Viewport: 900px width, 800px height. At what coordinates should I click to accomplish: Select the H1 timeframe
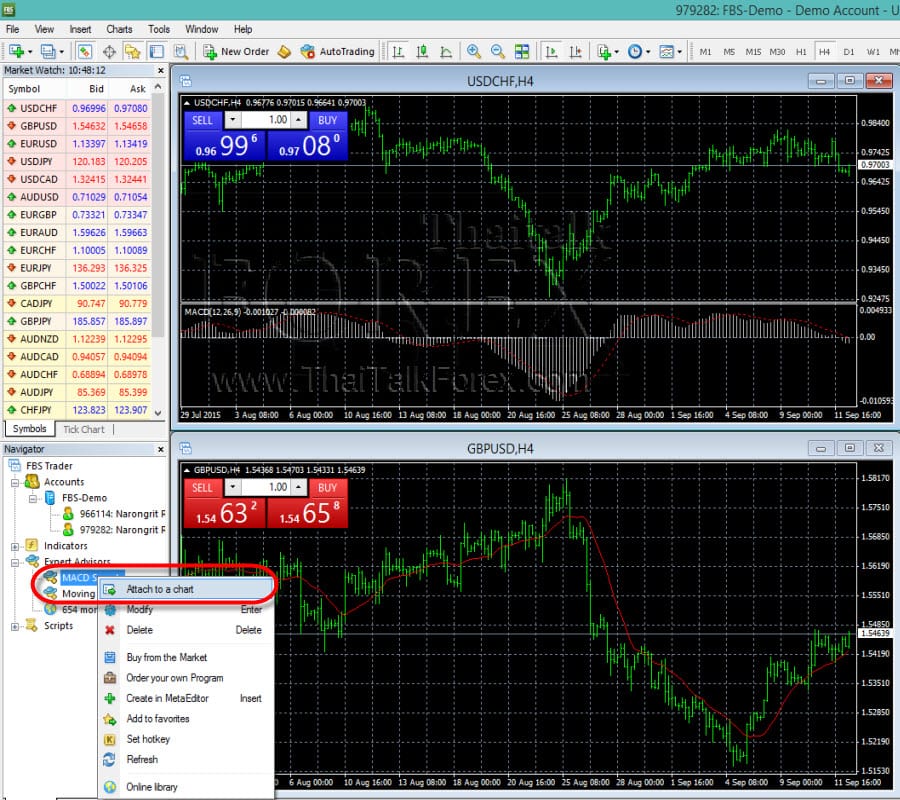coord(801,52)
